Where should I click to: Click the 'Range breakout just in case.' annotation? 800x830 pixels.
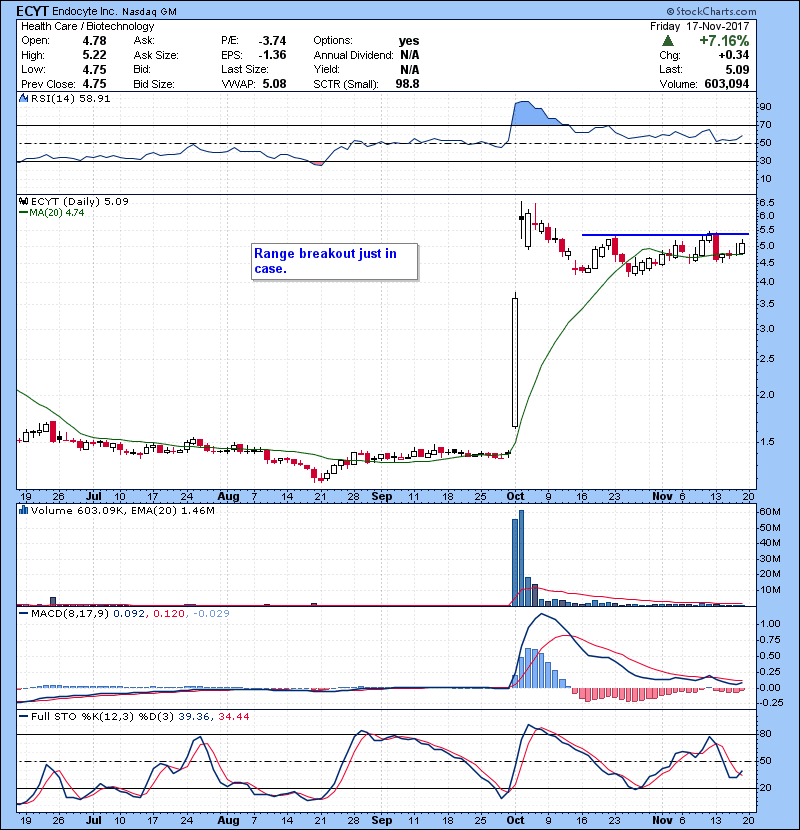(x=334, y=261)
